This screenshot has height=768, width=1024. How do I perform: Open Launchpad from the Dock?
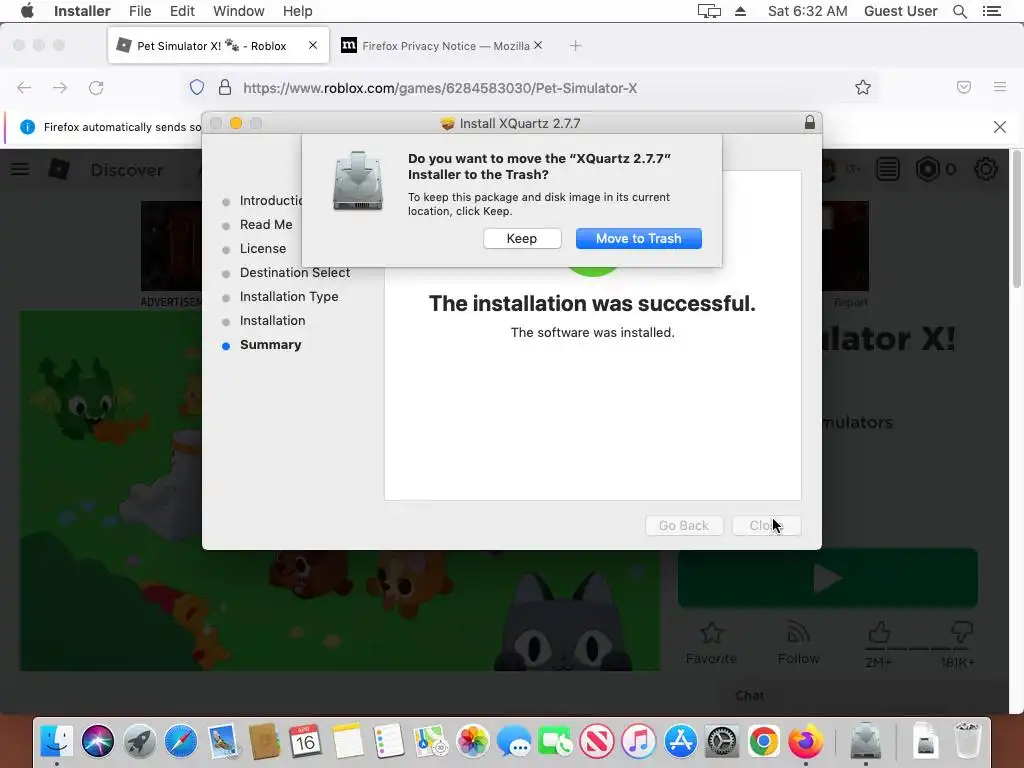[x=139, y=741]
